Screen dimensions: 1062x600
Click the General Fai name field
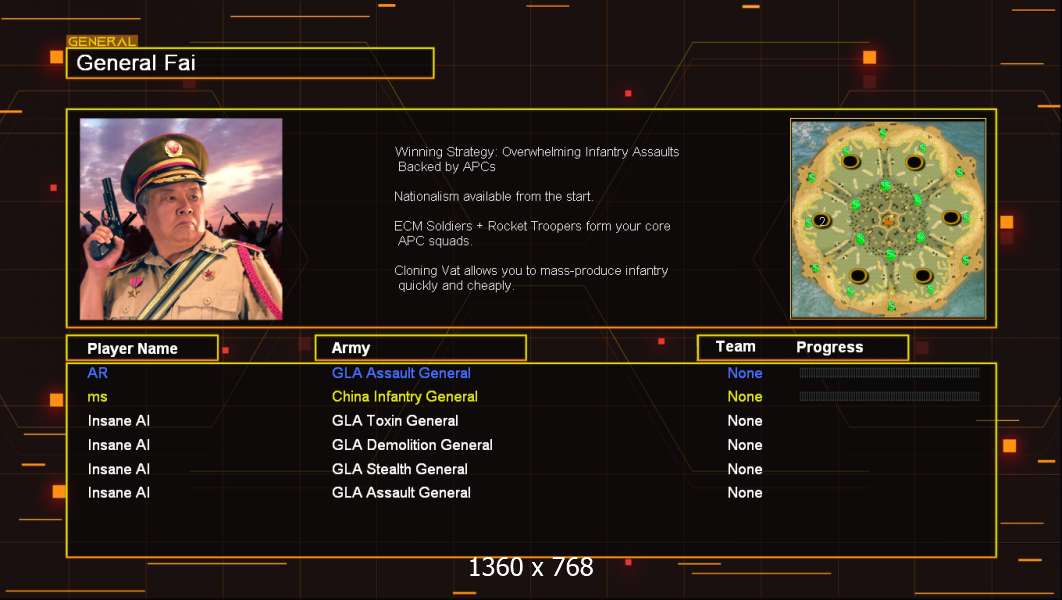coord(250,63)
